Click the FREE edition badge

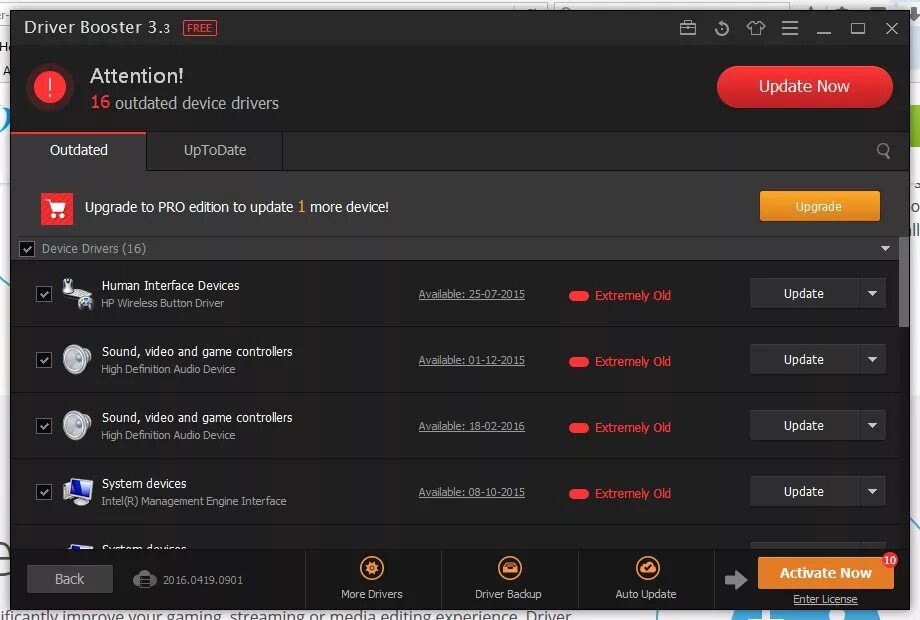199,28
